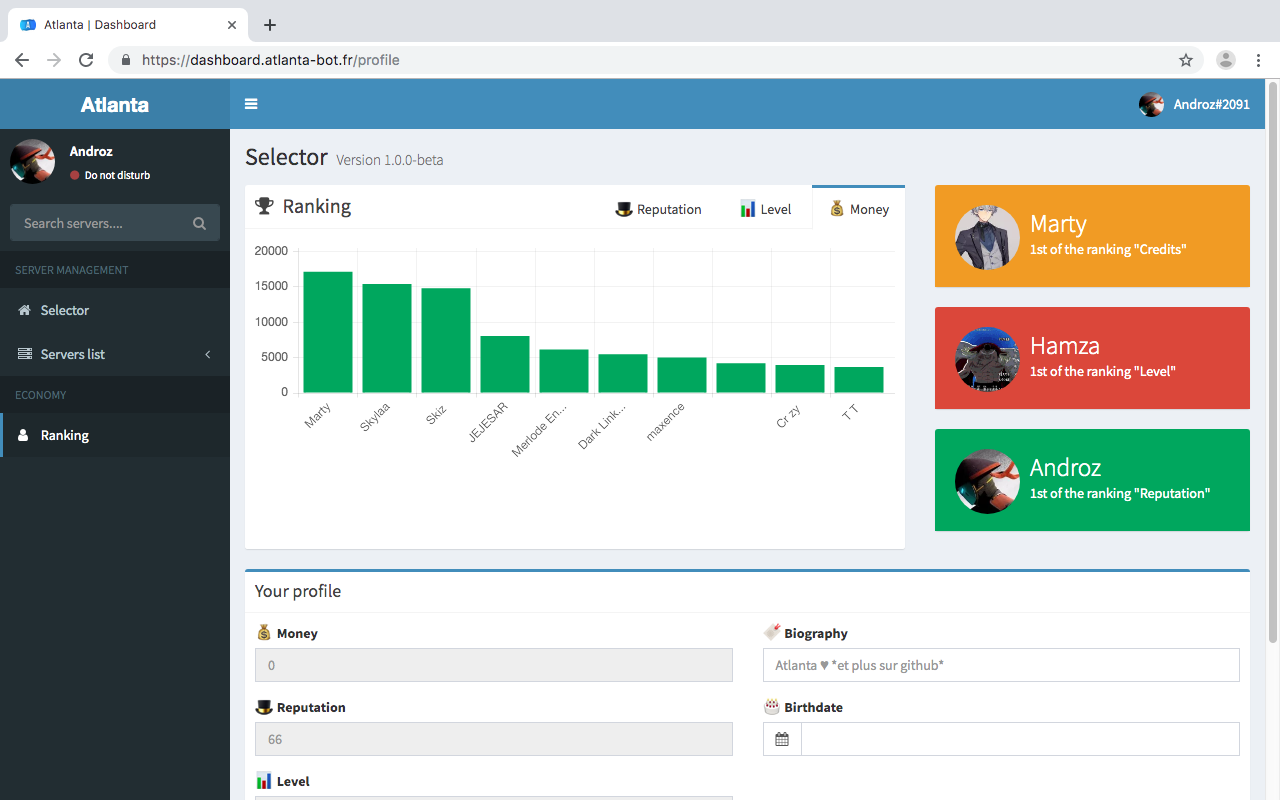The image size is (1280, 800).
Task: Switch to the Level ranking tab
Action: point(765,209)
